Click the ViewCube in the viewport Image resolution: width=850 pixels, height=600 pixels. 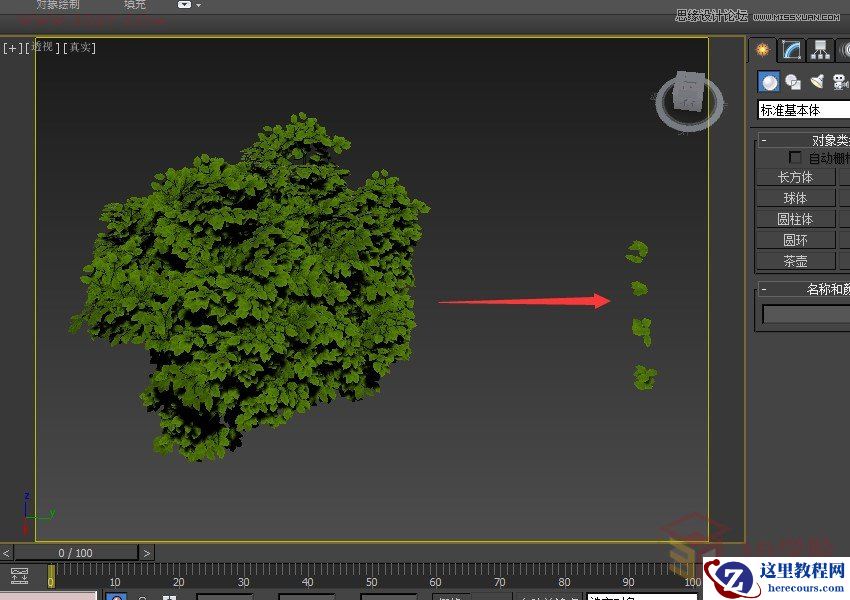coord(689,98)
